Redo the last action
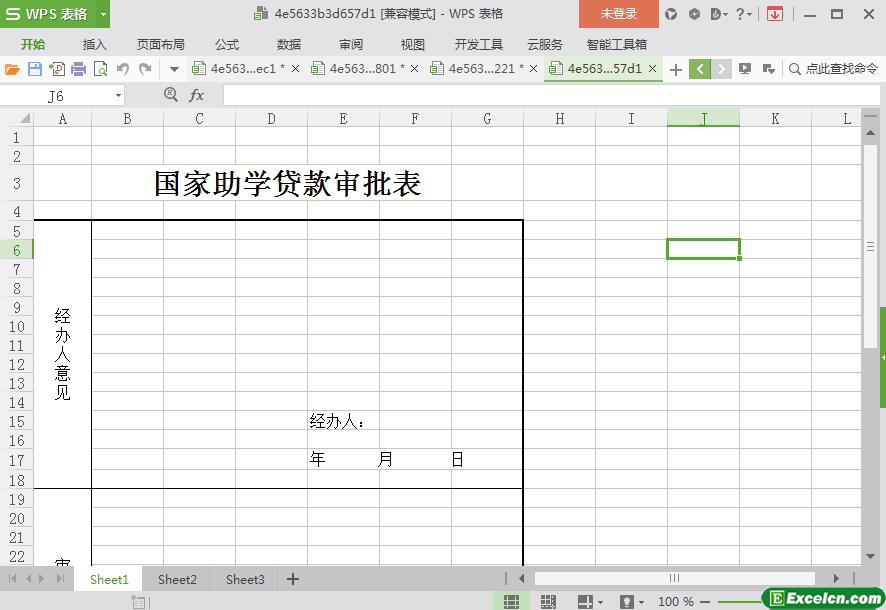 tap(145, 69)
